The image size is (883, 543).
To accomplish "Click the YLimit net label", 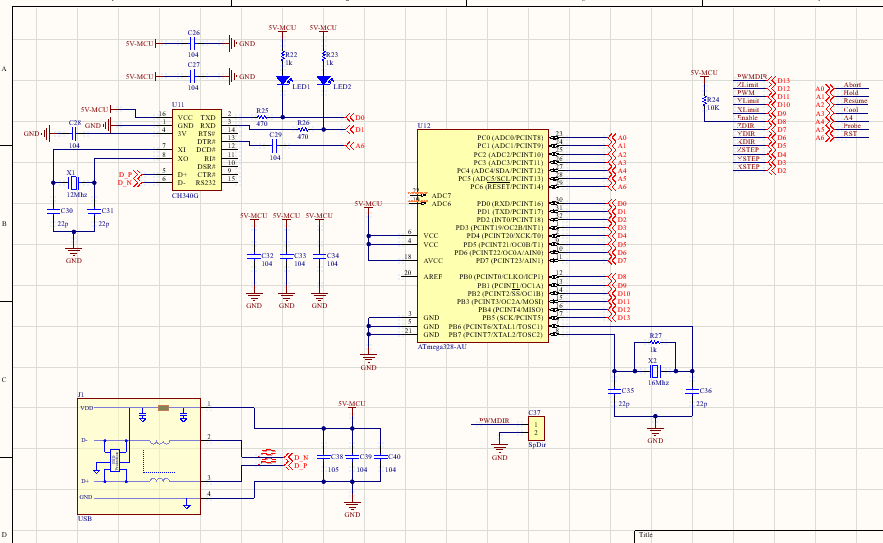I will point(748,101).
